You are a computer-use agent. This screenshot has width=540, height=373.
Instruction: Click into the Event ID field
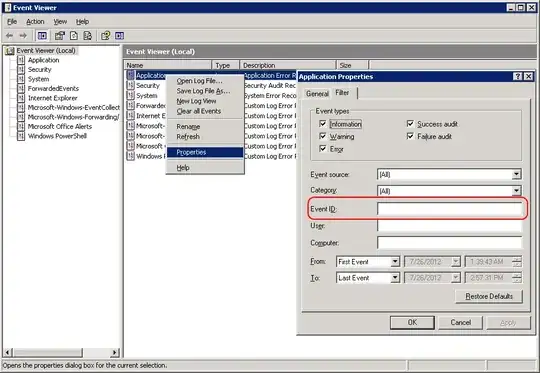[449, 209]
